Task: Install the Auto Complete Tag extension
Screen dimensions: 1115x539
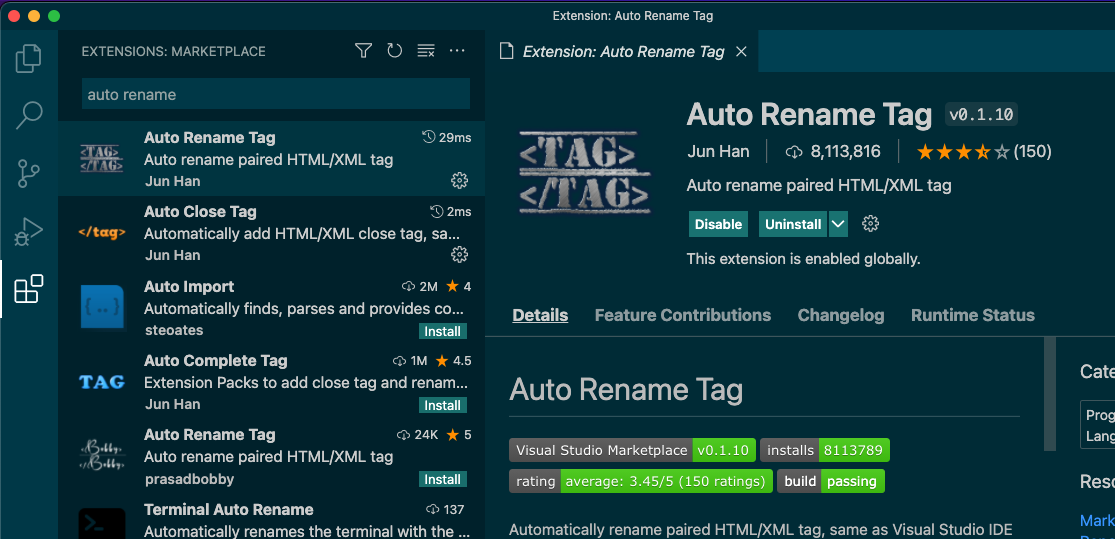Action: 442,405
